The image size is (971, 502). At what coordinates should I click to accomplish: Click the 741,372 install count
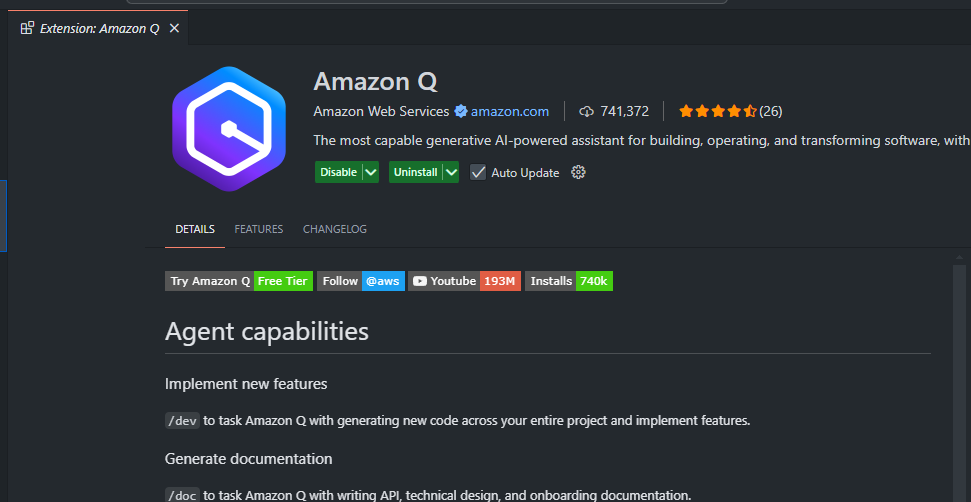[x=624, y=111]
